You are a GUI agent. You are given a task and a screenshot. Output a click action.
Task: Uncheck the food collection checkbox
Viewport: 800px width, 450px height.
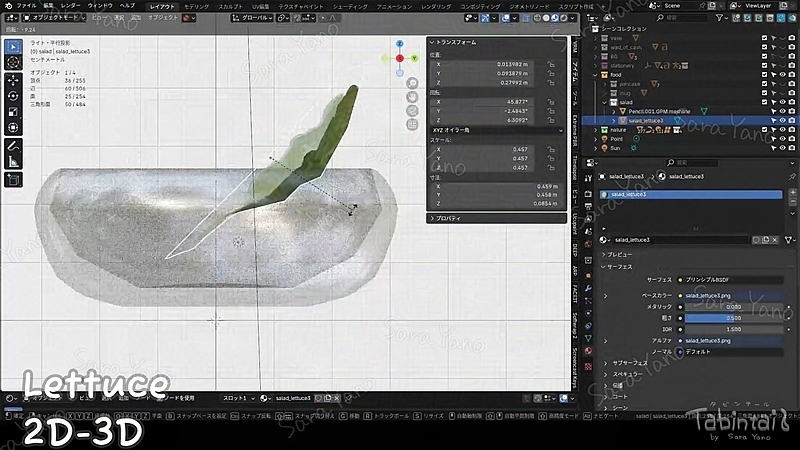pyautogui.click(x=764, y=74)
